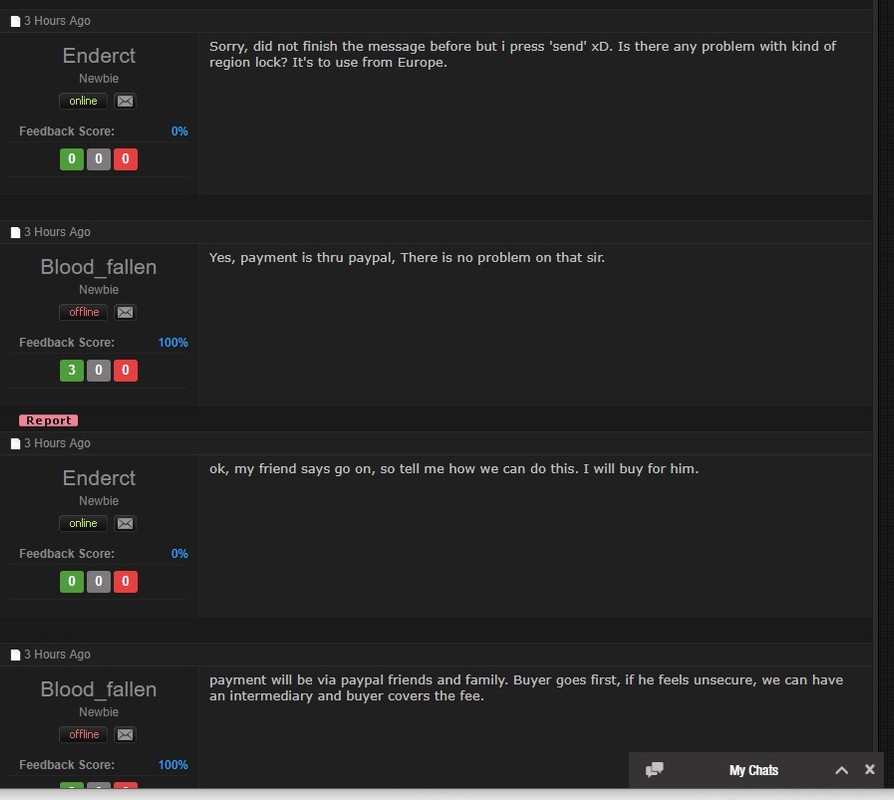Click the envelope icon under the first Blood_fallen post
The height and width of the screenshot is (800, 894).
(125, 312)
